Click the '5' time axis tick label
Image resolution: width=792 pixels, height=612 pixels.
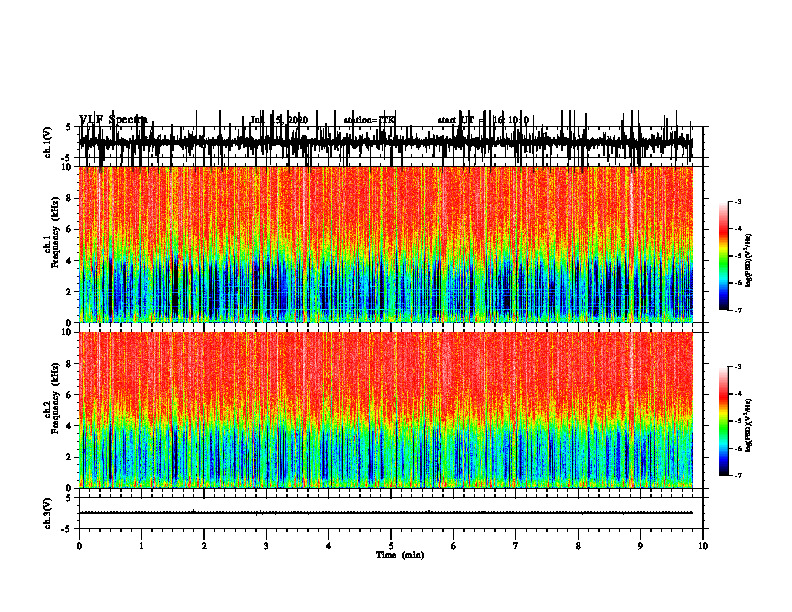pos(391,546)
